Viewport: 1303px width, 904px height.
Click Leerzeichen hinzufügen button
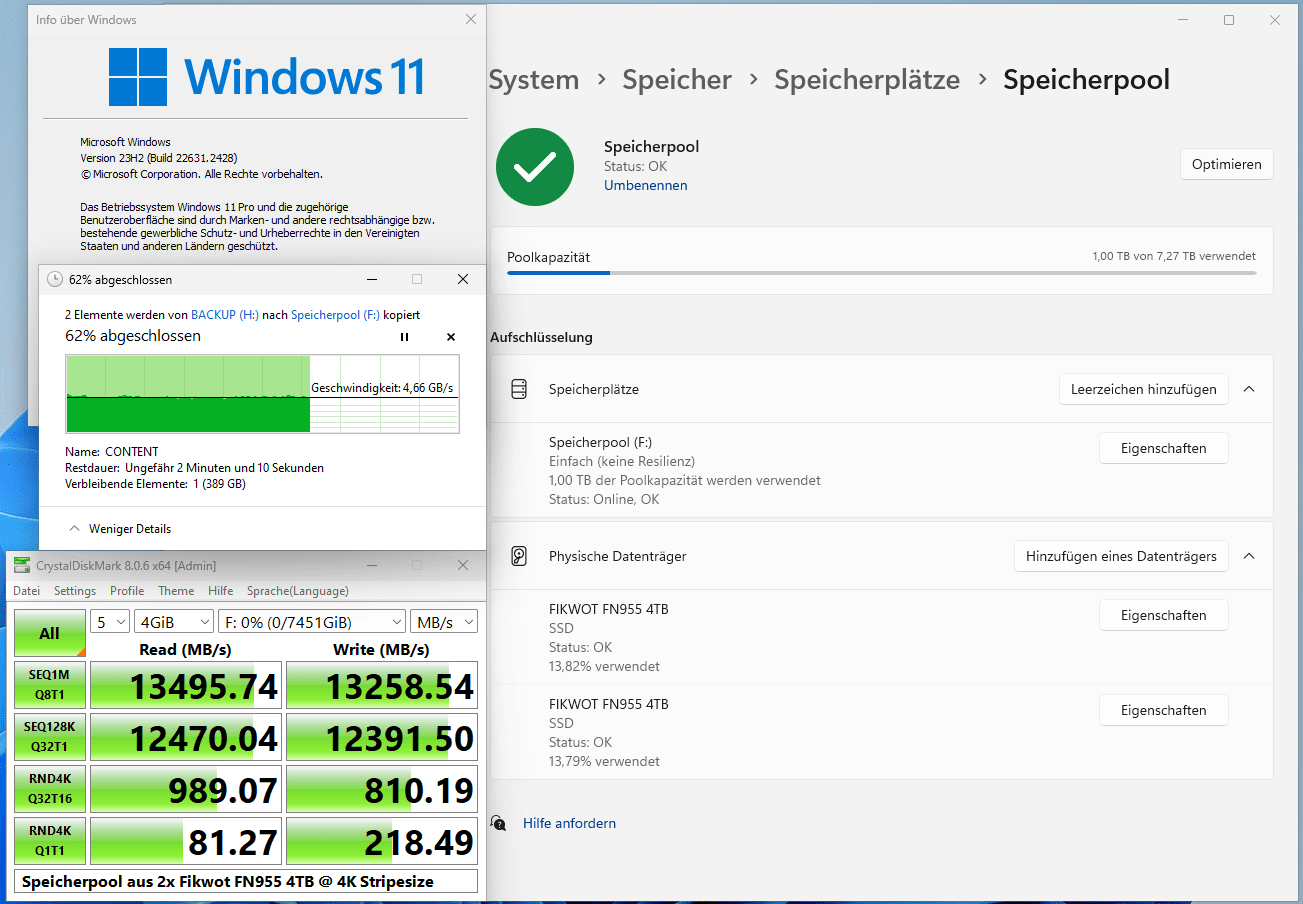(x=1143, y=389)
